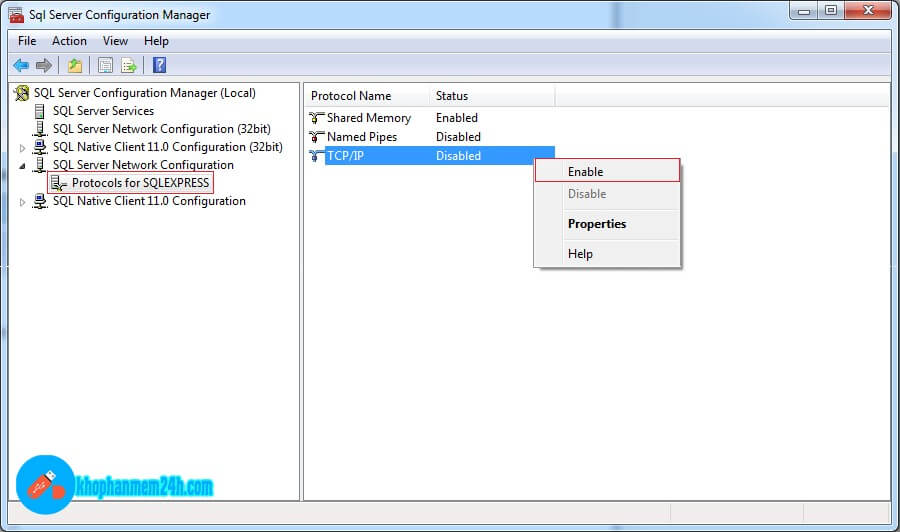The width and height of the screenshot is (900, 532).
Task: Click the SQL Server Services icon in tree
Action: point(40,111)
